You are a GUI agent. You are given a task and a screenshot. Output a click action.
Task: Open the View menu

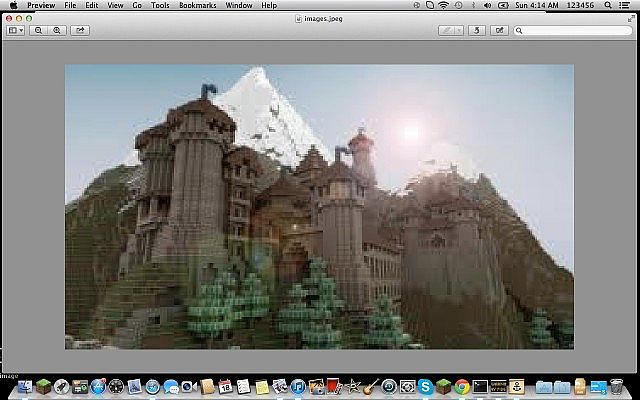coord(114,6)
